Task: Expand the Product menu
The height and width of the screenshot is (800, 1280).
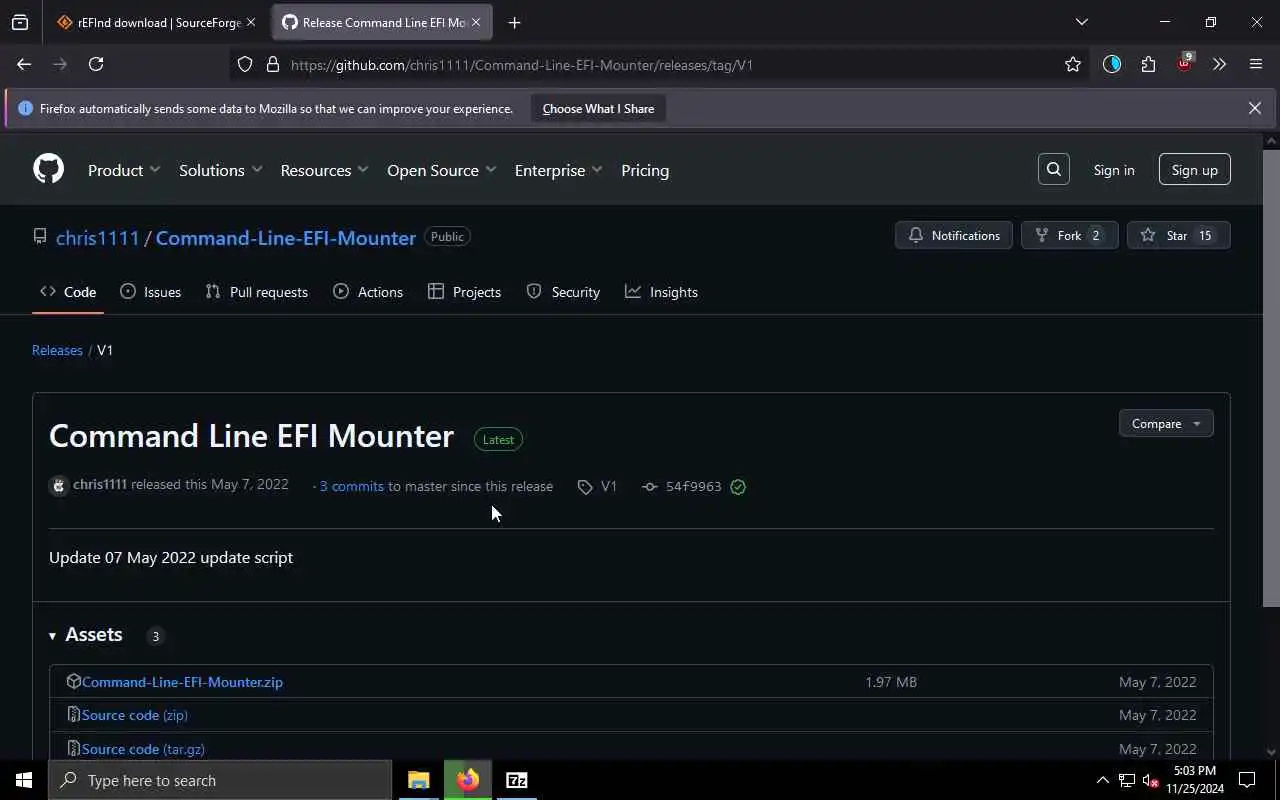Action: pos(124,170)
